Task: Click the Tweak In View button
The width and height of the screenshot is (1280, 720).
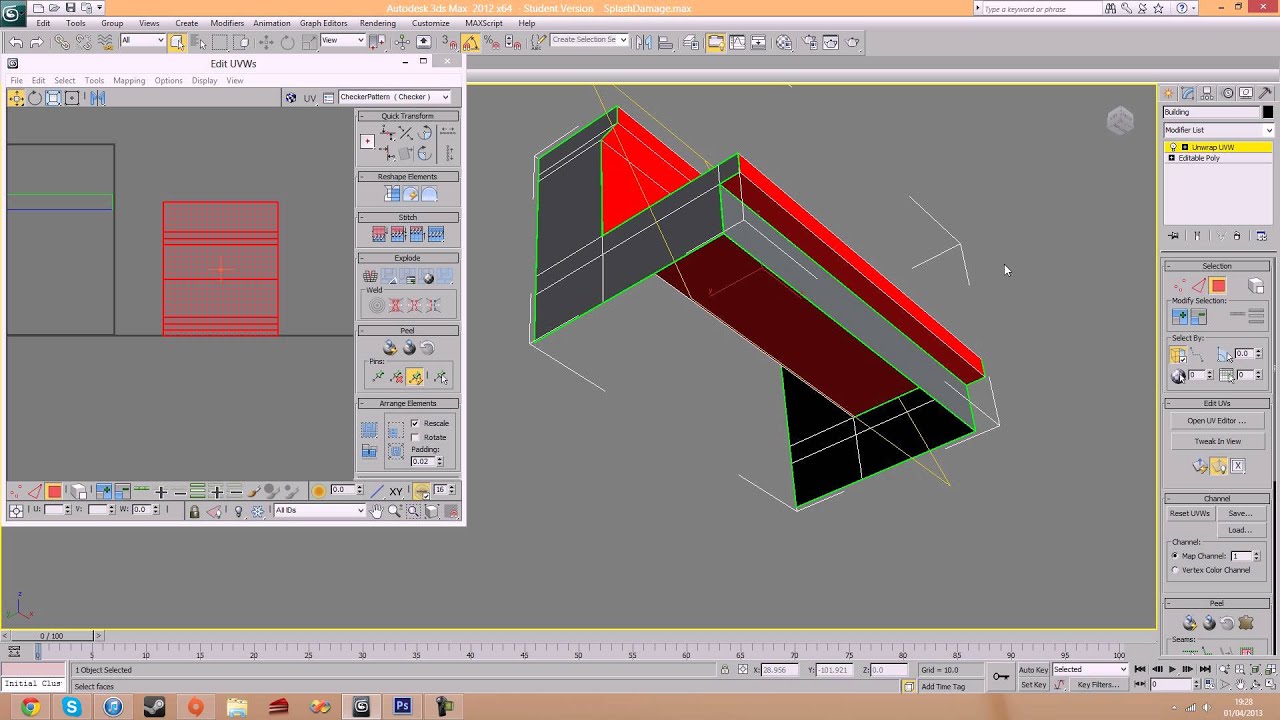Action: (1217, 441)
